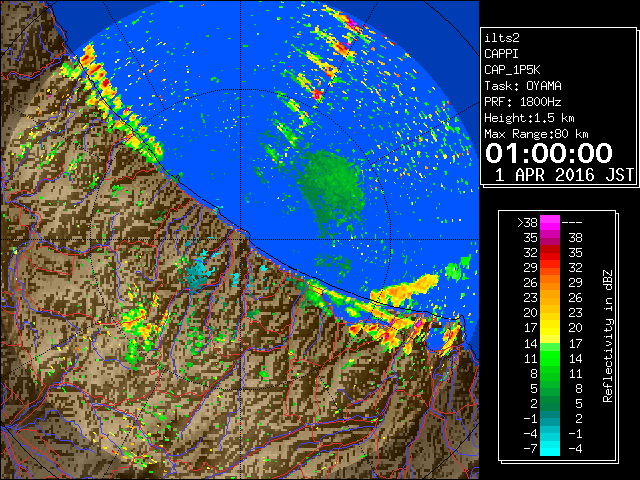Pick the bright green 11–14 dBZ swatch

click(550, 358)
